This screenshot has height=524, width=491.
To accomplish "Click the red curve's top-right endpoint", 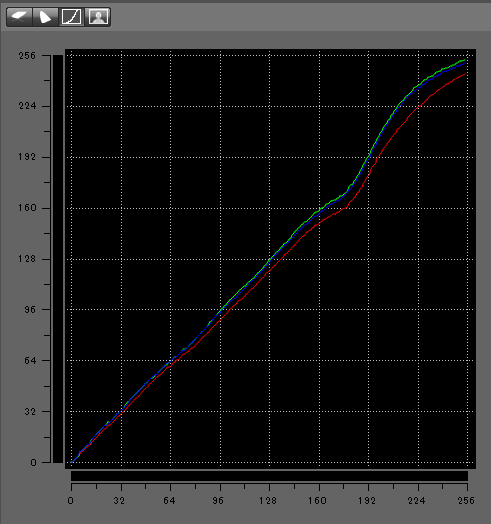I will click(x=465, y=74).
